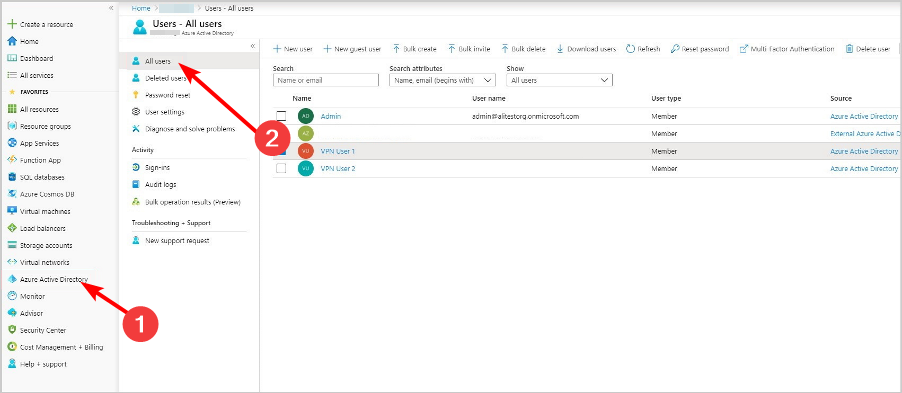Open Bulk operation results (Preview)

point(193,202)
